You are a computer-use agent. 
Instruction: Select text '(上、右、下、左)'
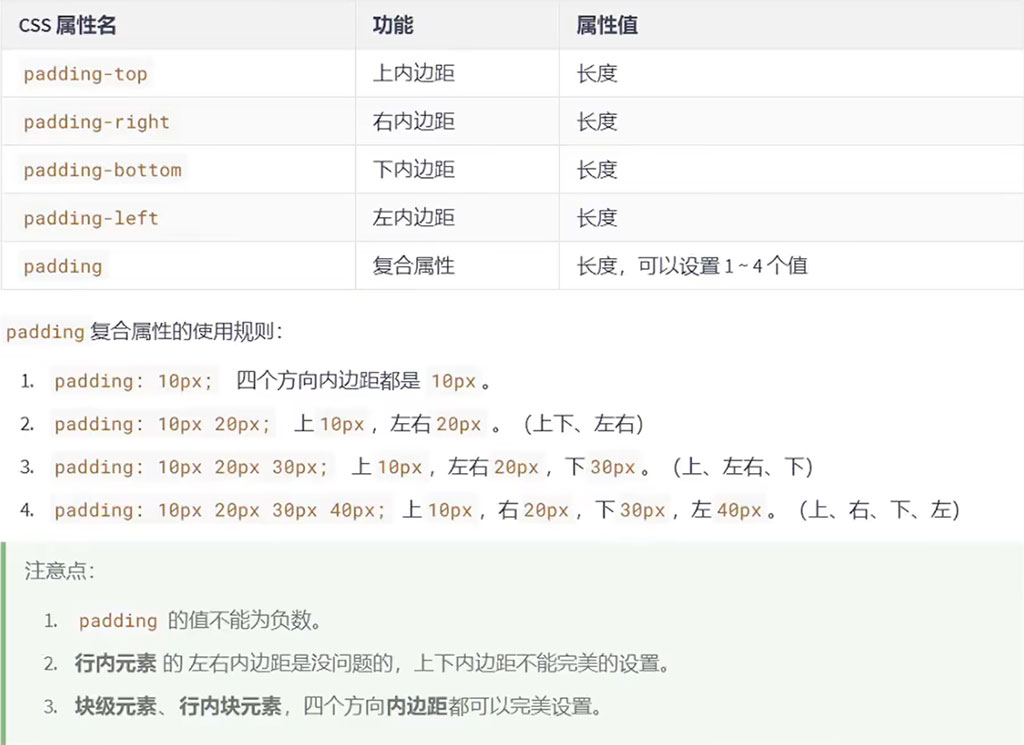879,509
